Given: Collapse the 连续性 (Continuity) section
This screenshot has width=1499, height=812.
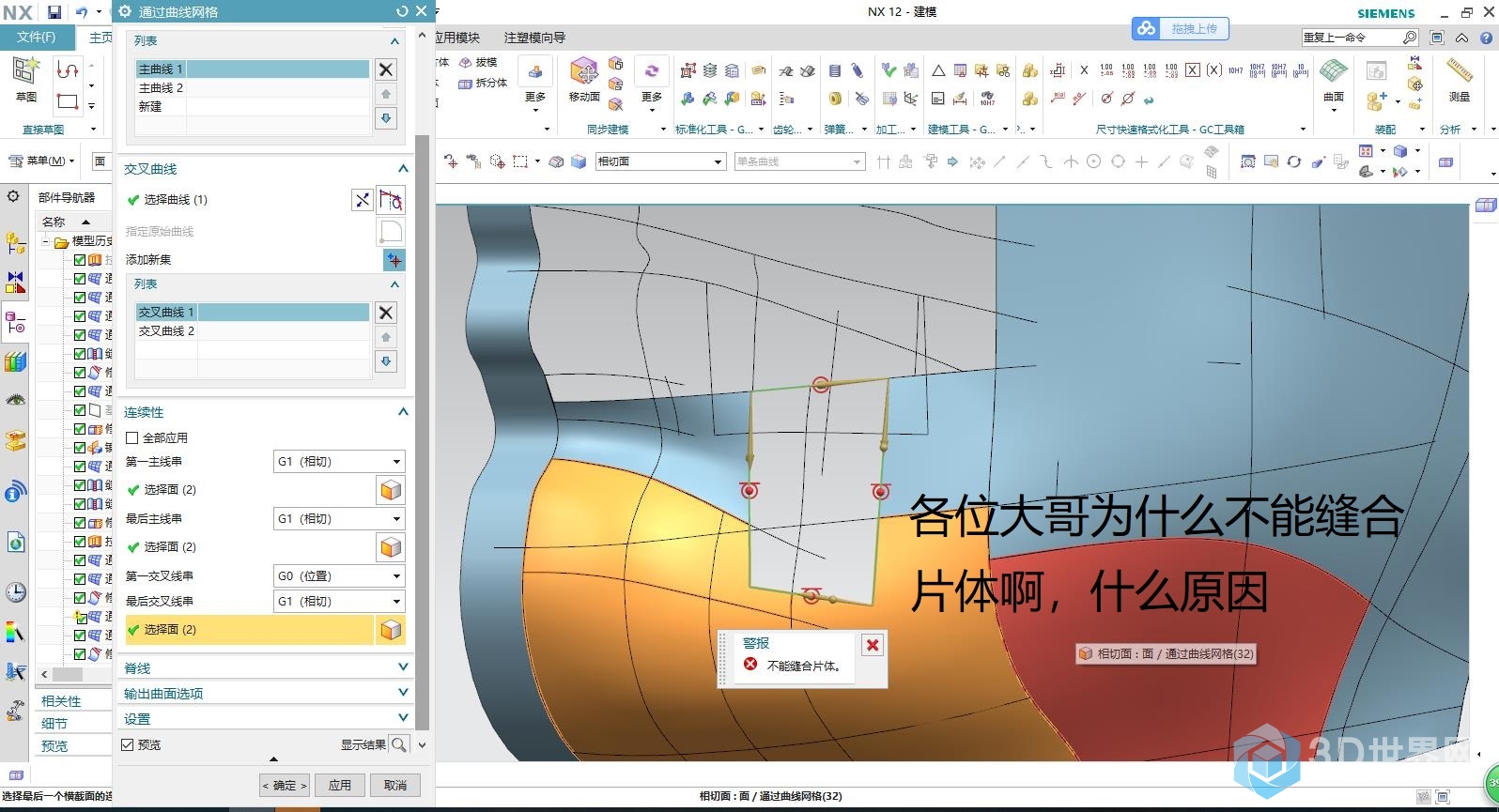Looking at the screenshot, I should pos(403,412).
